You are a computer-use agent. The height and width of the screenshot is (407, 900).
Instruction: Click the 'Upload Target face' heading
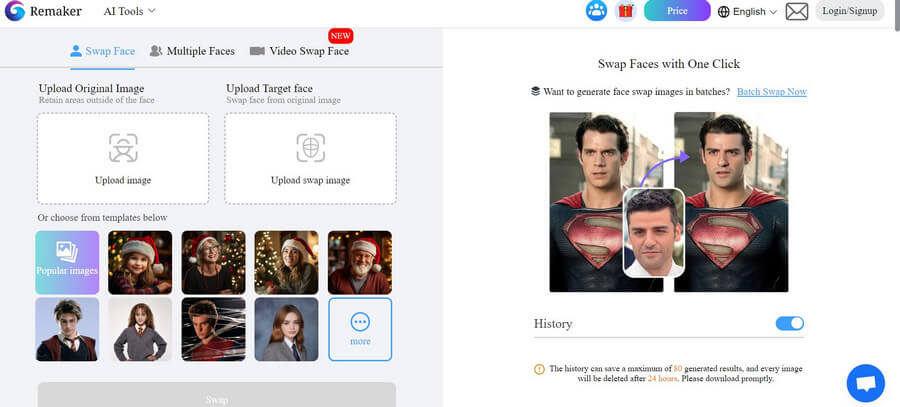pos(269,88)
